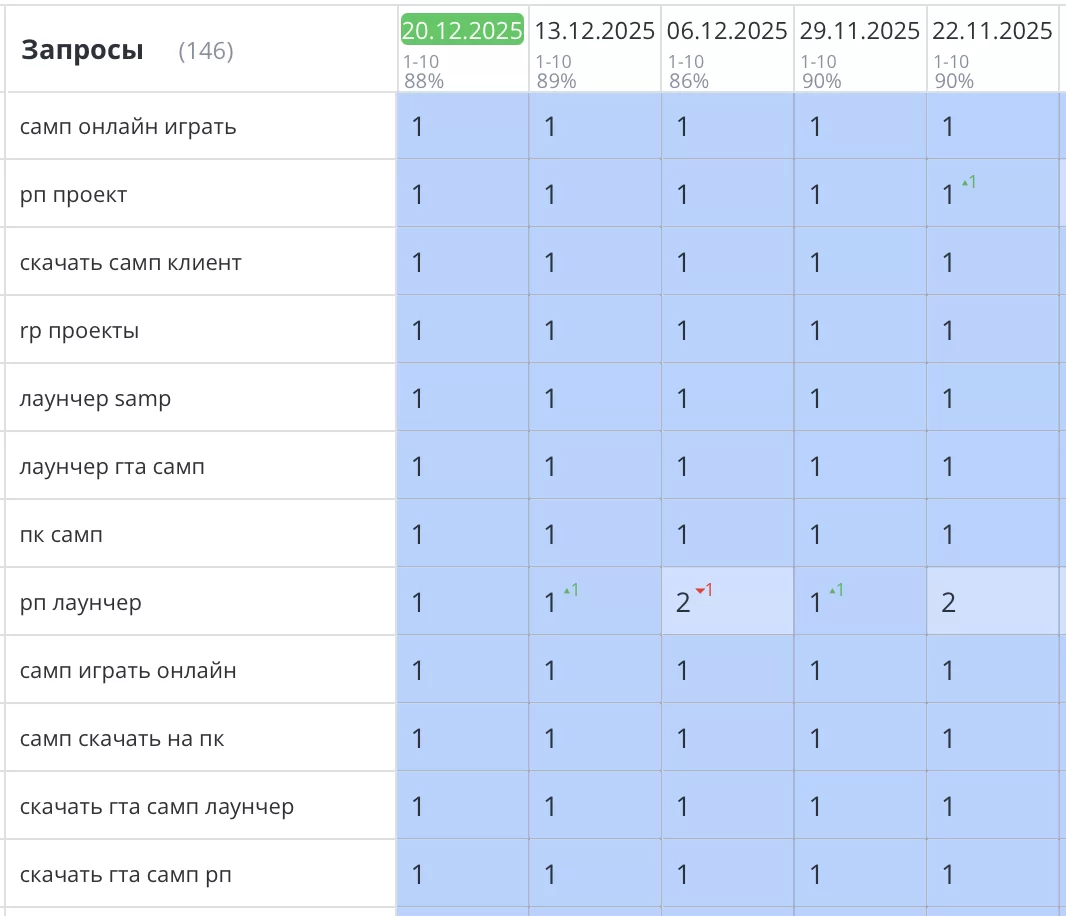Sort by the 13.12.2025 date column
The height and width of the screenshot is (916, 1066).
click(594, 31)
